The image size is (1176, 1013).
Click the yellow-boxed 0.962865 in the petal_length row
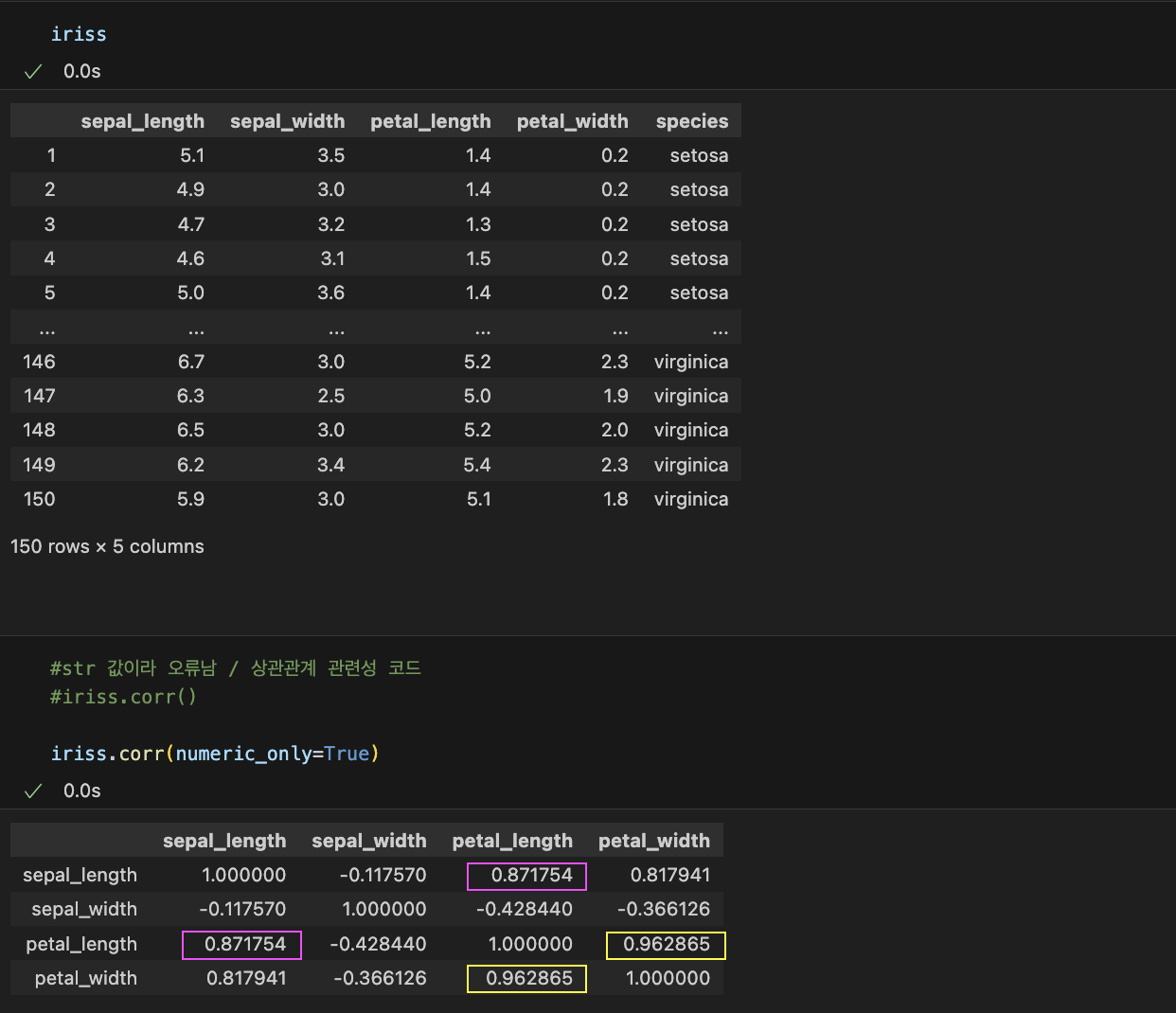[x=666, y=945]
